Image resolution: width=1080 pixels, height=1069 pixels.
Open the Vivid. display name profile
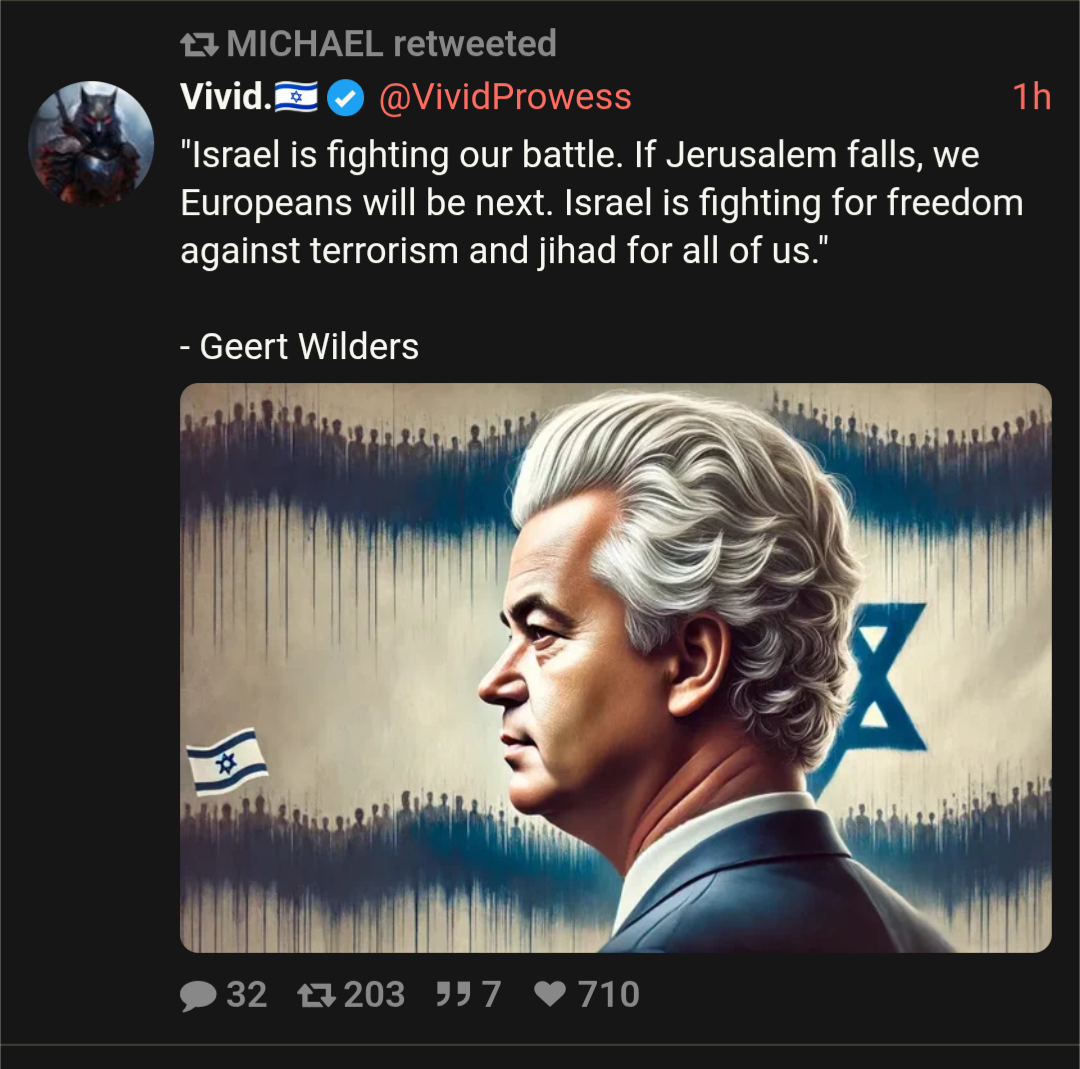[226, 96]
